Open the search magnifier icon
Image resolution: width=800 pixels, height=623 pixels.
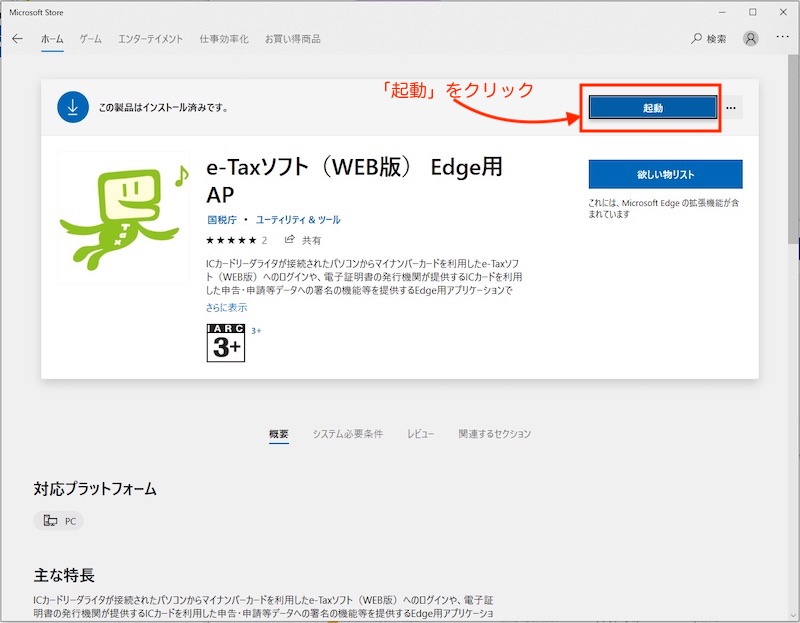pos(696,38)
